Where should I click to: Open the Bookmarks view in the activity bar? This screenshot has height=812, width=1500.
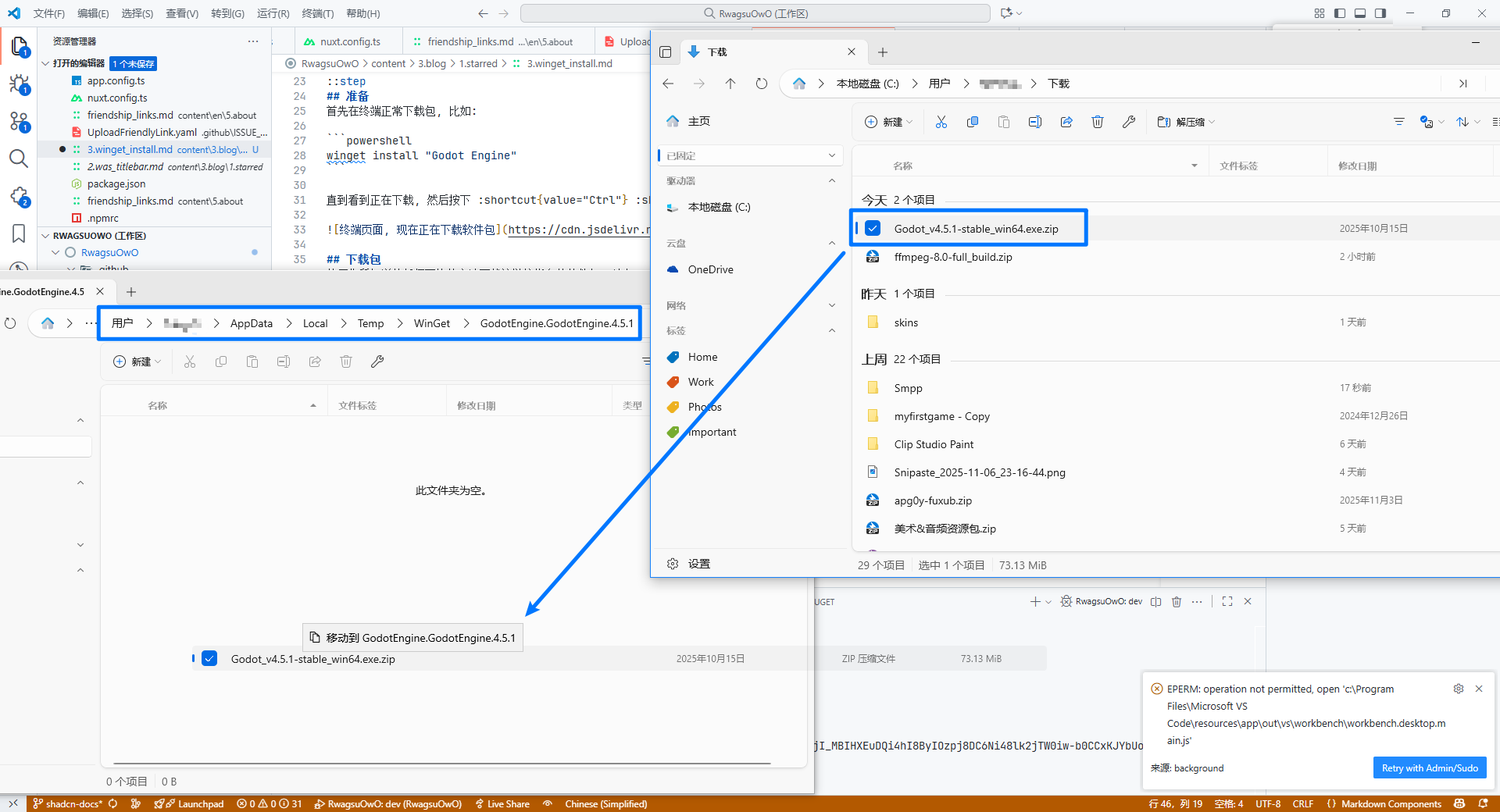tap(19, 233)
